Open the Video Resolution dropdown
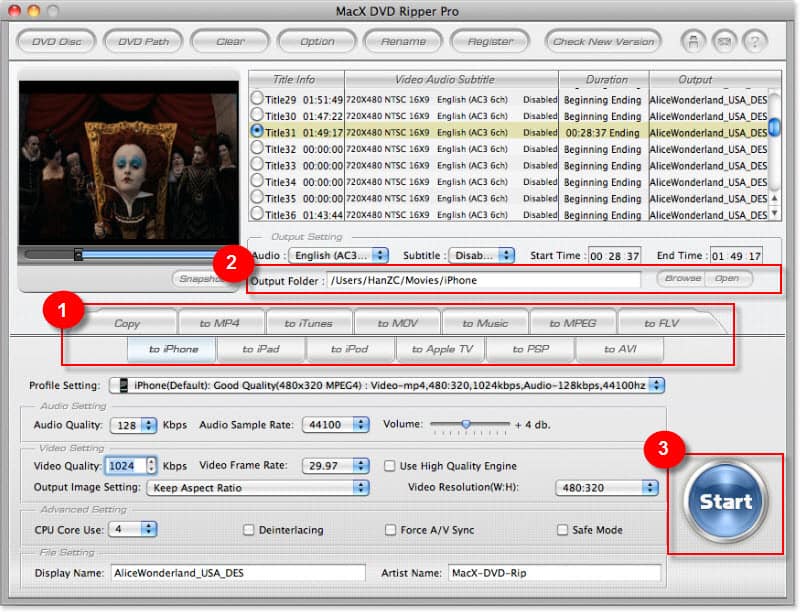The image size is (800, 612). point(607,488)
